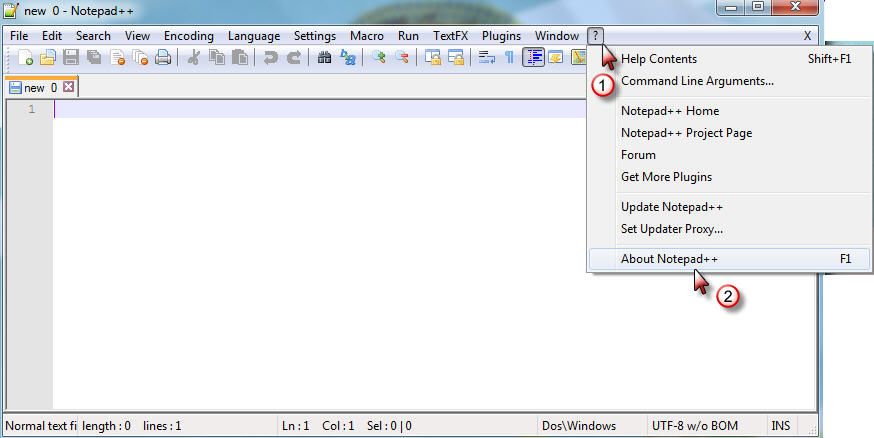Toggle the Word Wrap toolbar icon
The width and height of the screenshot is (874, 438).
pos(487,57)
